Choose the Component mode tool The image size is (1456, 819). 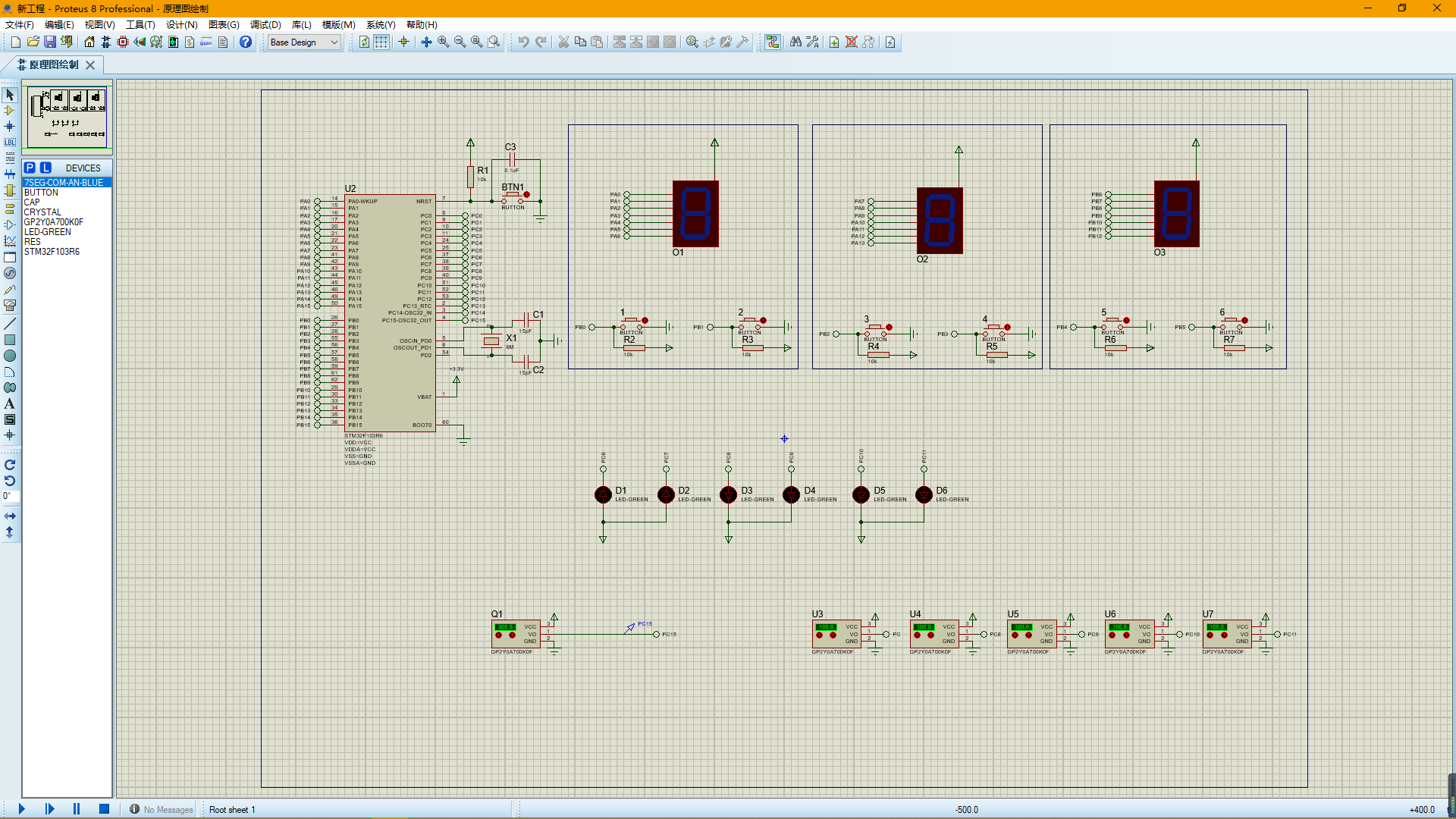click(10, 111)
